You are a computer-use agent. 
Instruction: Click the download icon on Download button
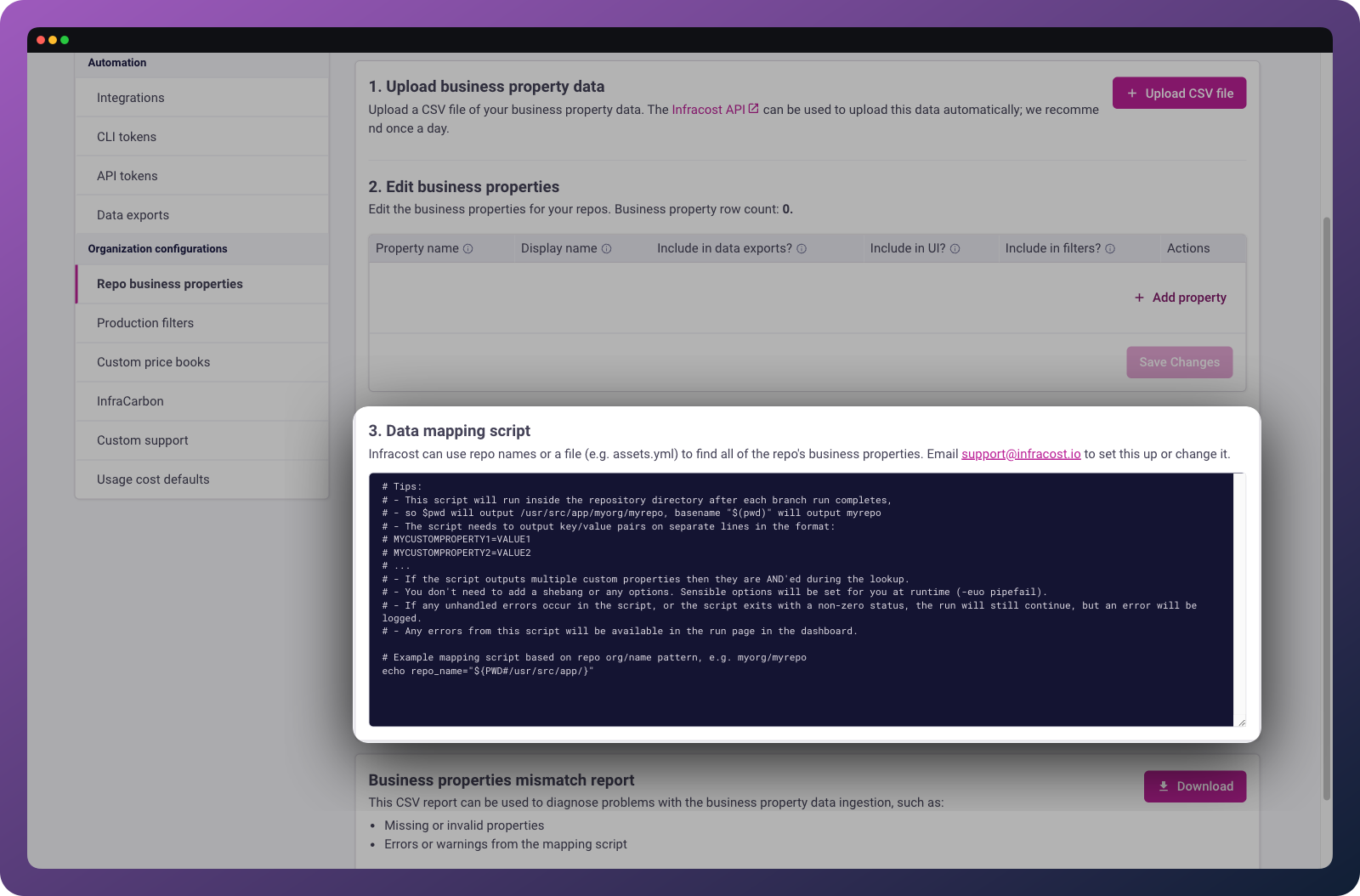1163,786
